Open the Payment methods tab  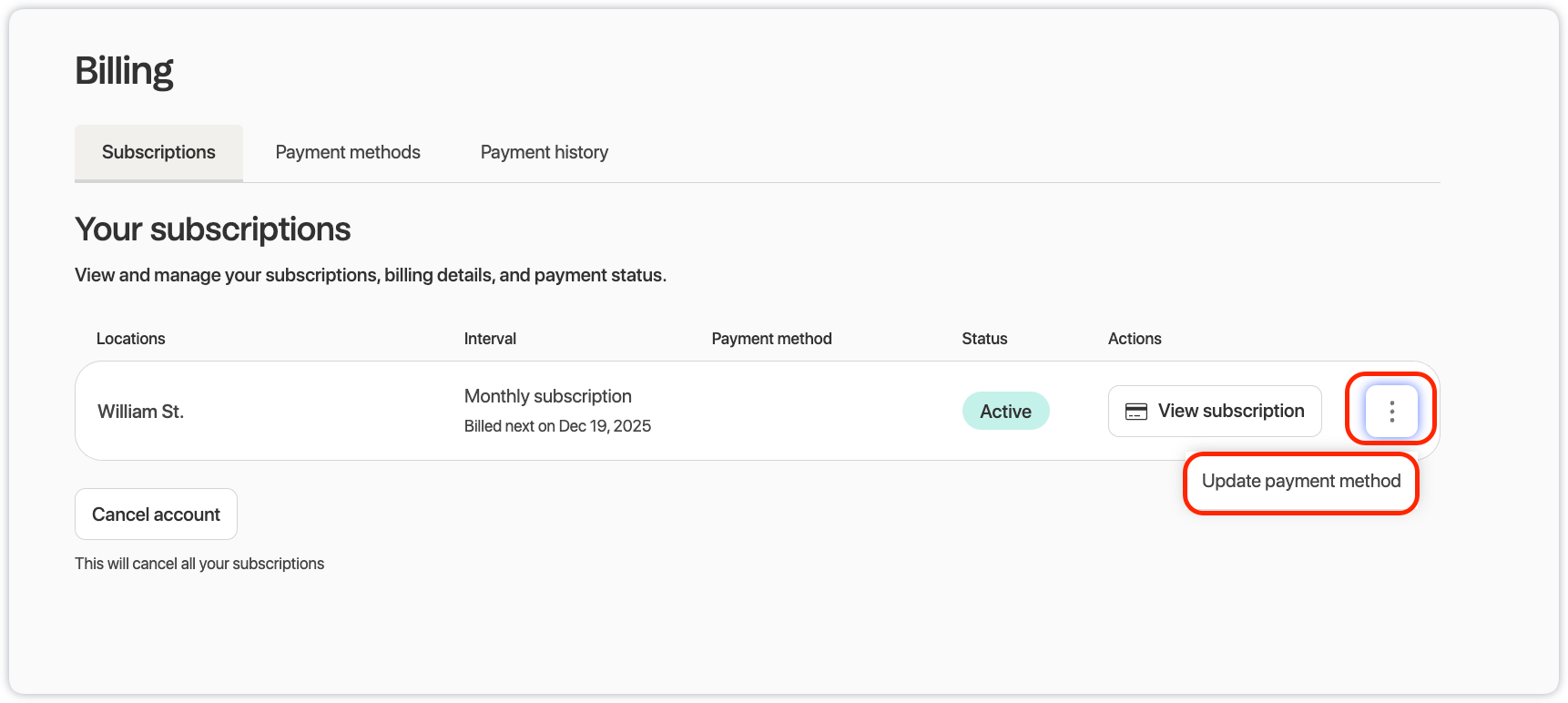click(x=348, y=153)
